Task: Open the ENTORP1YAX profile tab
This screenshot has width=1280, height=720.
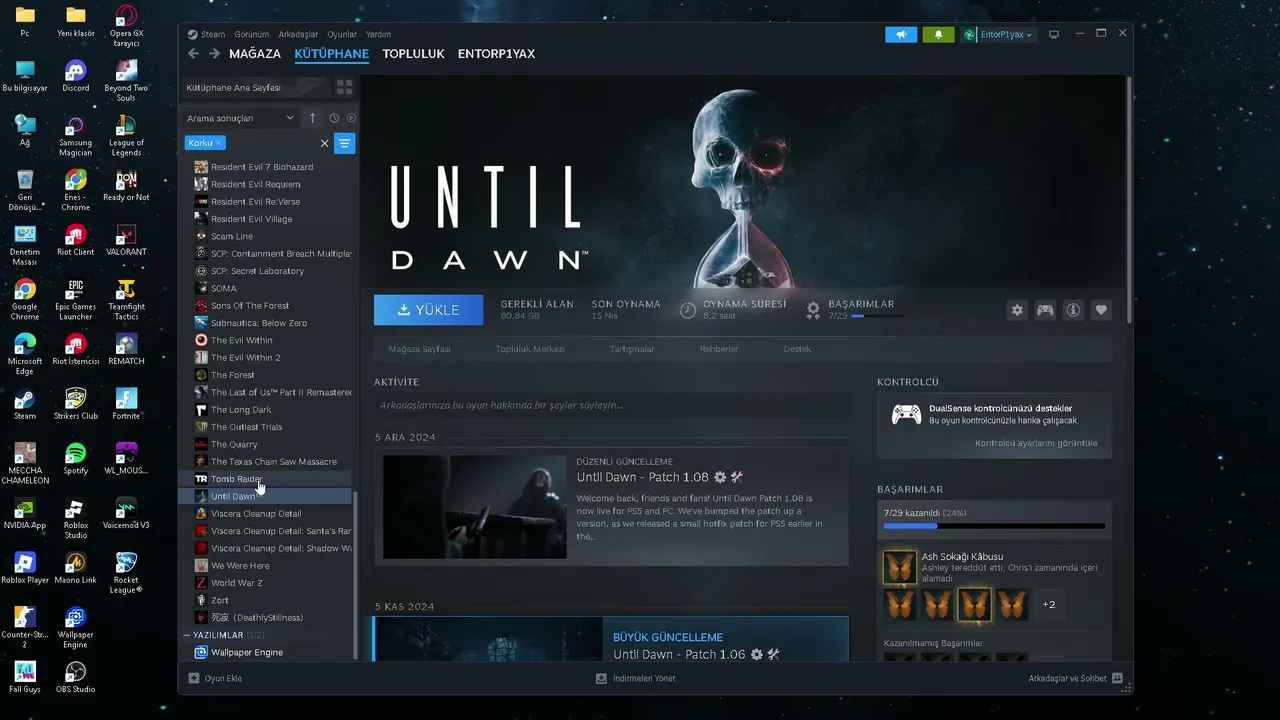Action: [x=496, y=54]
